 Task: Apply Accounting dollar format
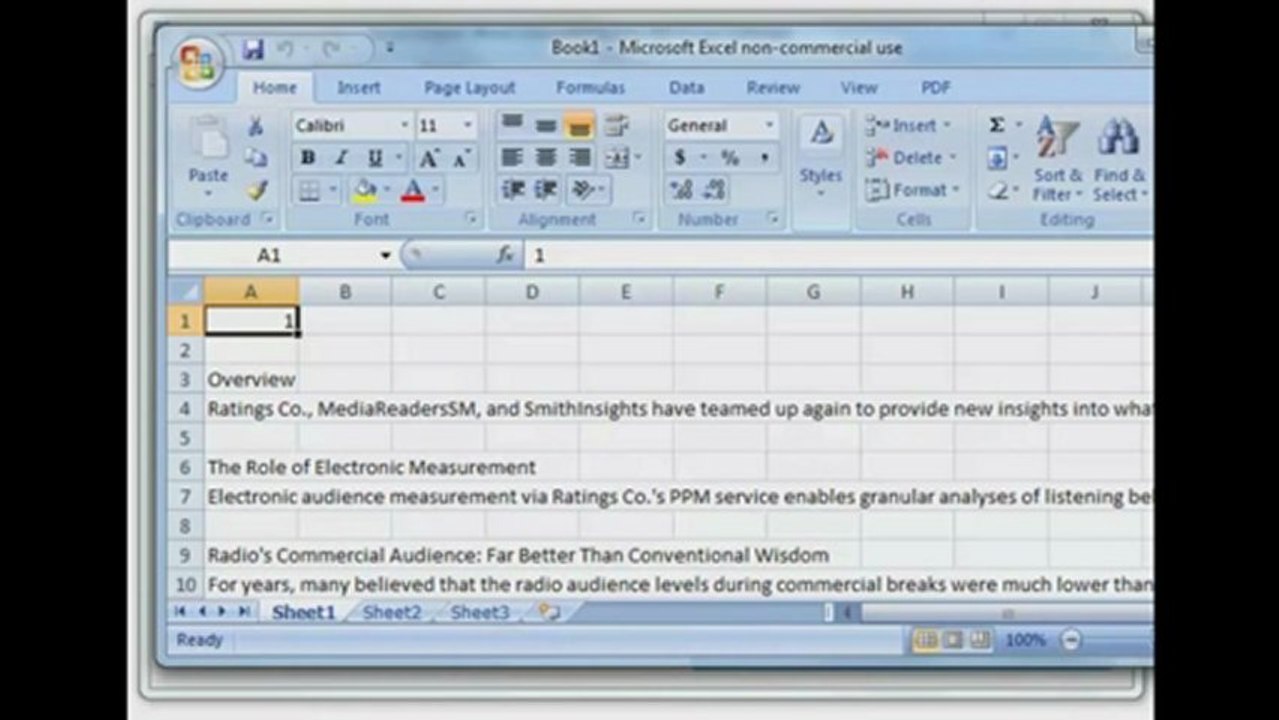(680, 158)
